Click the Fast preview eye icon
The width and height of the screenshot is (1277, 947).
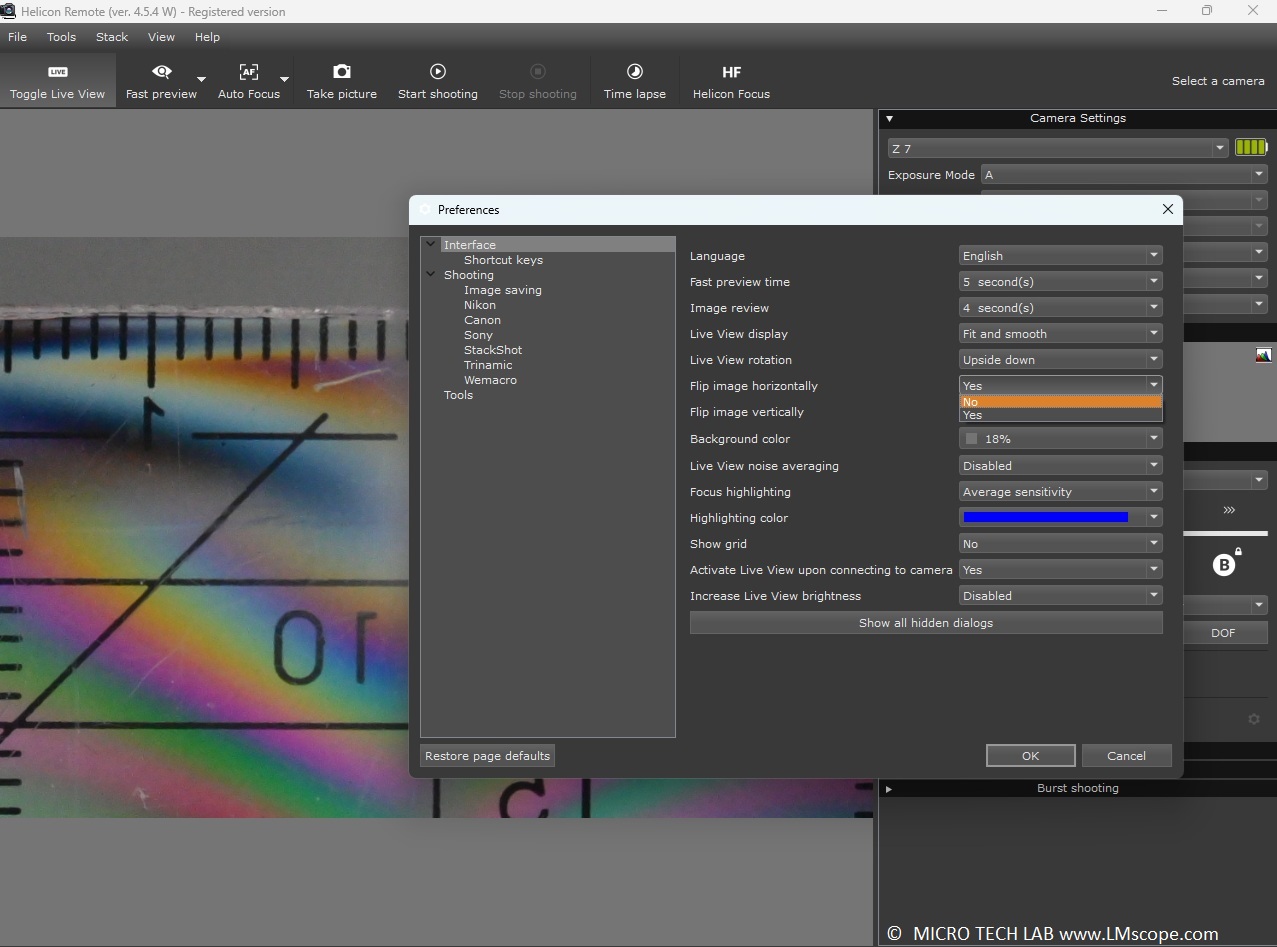click(x=161, y=72)
